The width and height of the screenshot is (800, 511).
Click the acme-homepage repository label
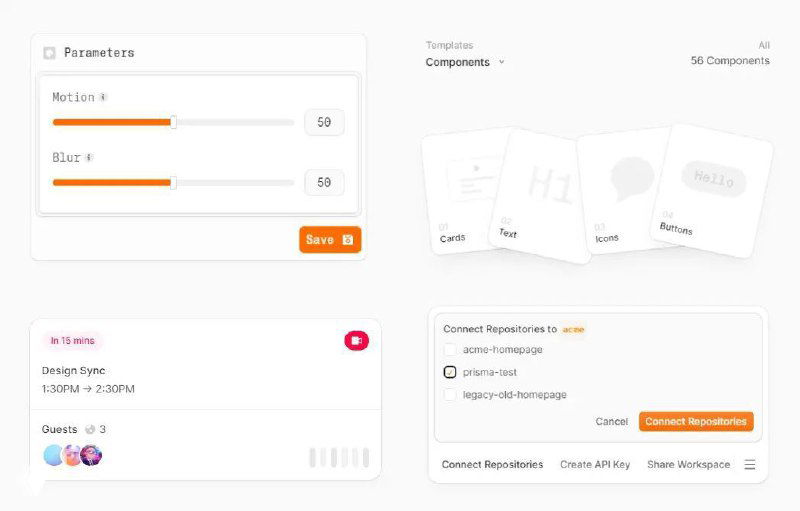click(x=503, y=350)
